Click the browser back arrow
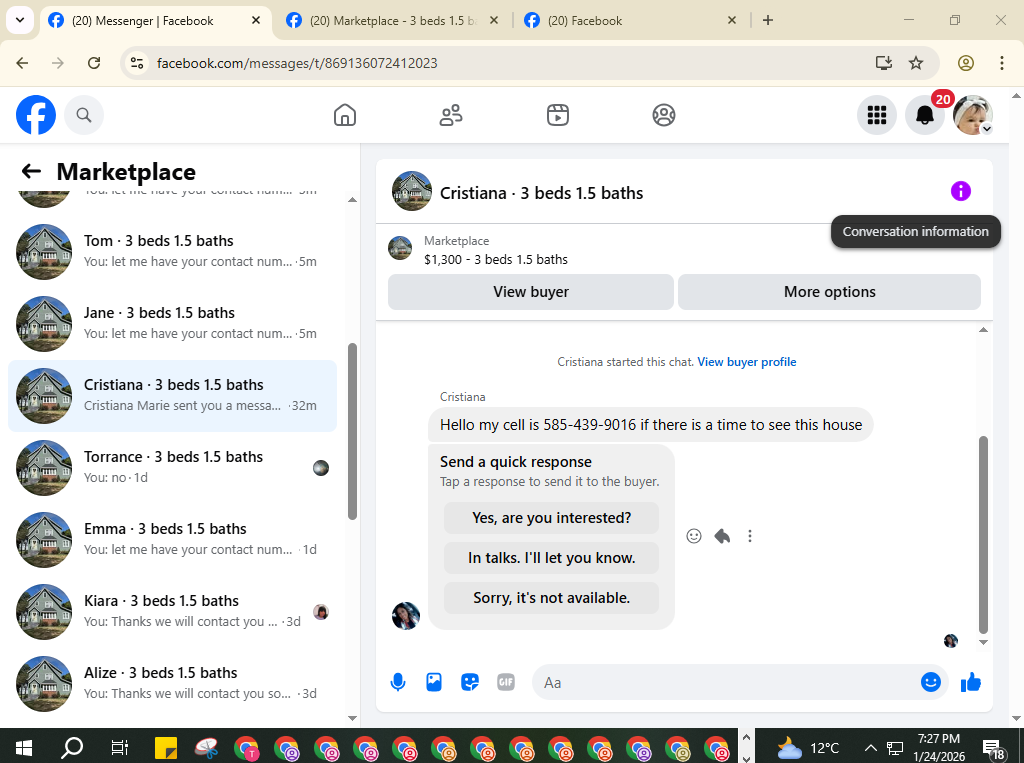Image resolution: width=1024 pixels, height=763 pixels. pyautogui.click(x=22, y=63)
